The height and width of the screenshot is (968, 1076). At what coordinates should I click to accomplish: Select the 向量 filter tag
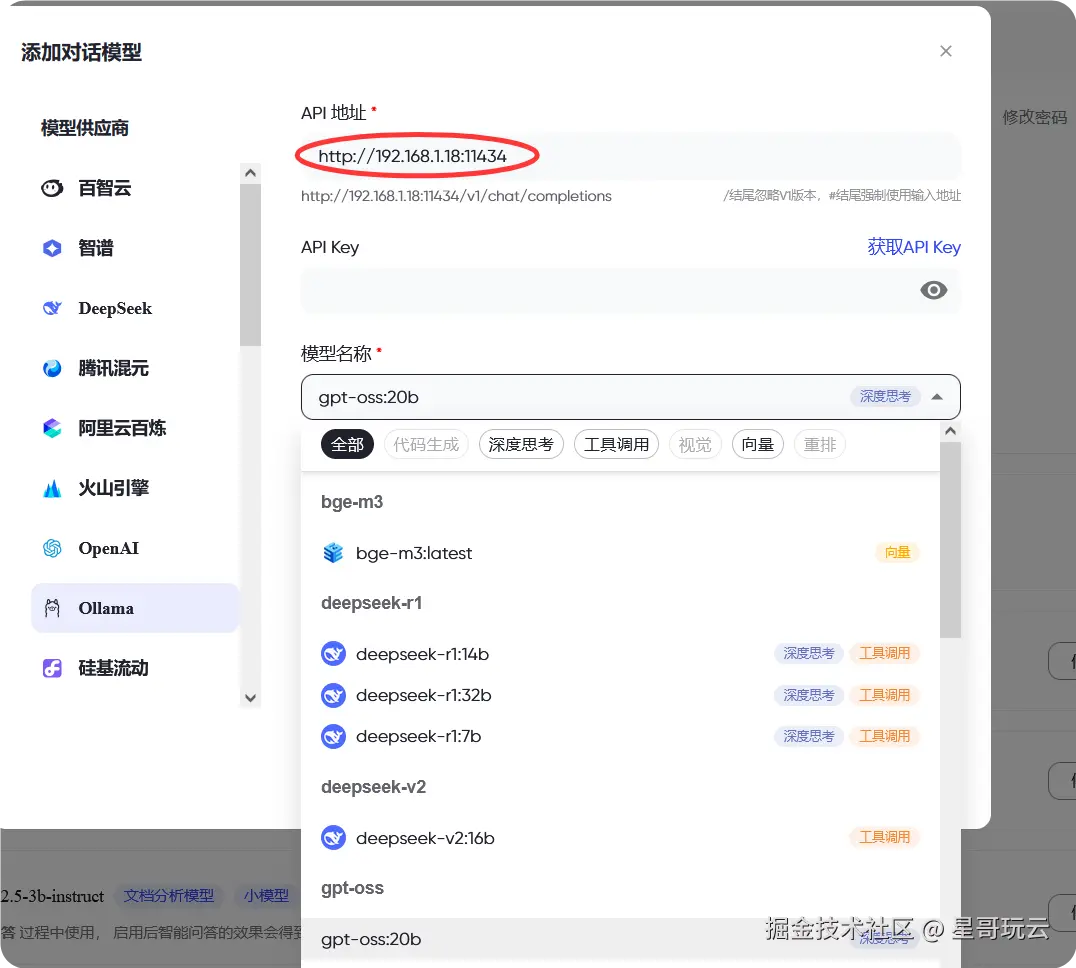coord(758,445)
